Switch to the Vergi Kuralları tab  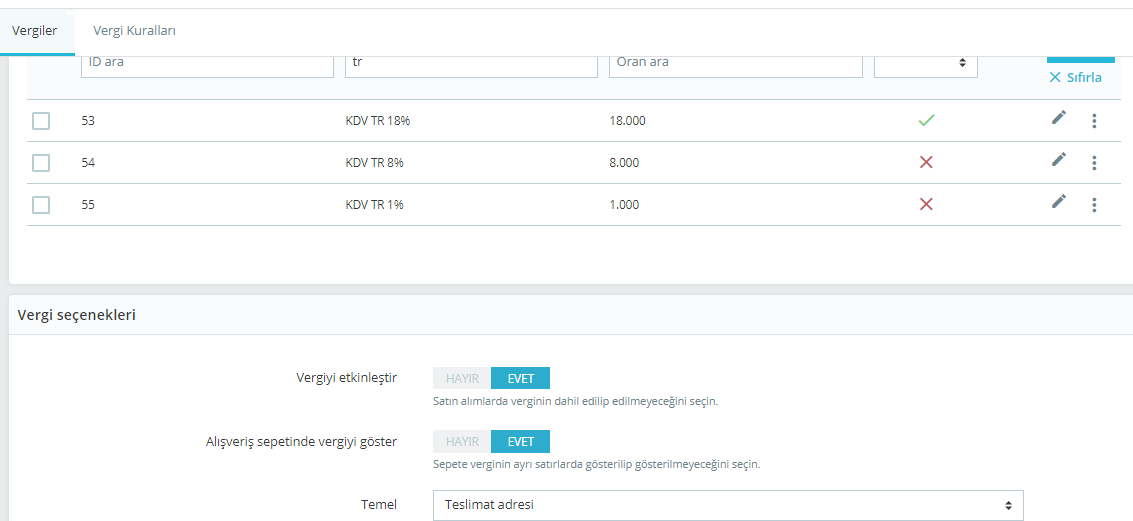[x=135, y=31]
